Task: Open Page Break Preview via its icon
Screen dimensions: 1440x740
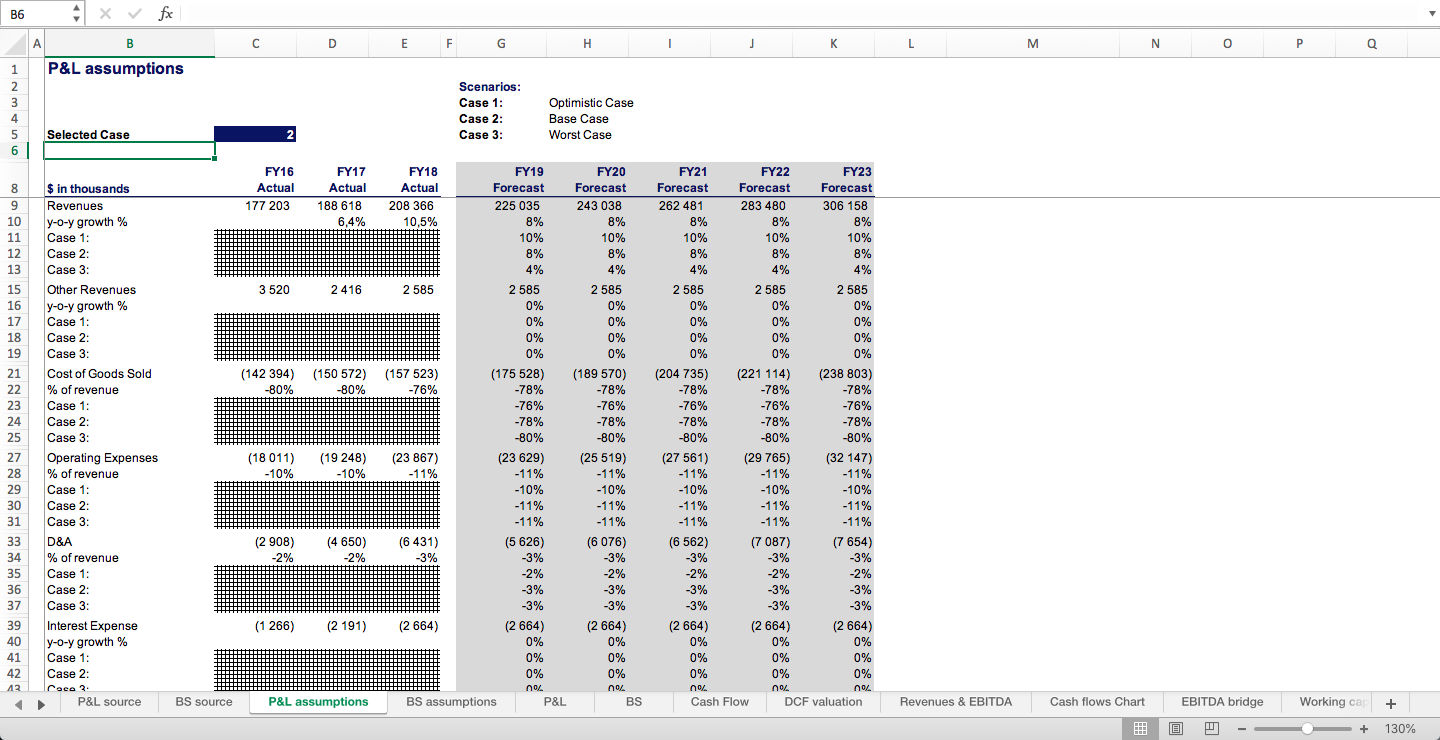Action: coord(1212,728)
